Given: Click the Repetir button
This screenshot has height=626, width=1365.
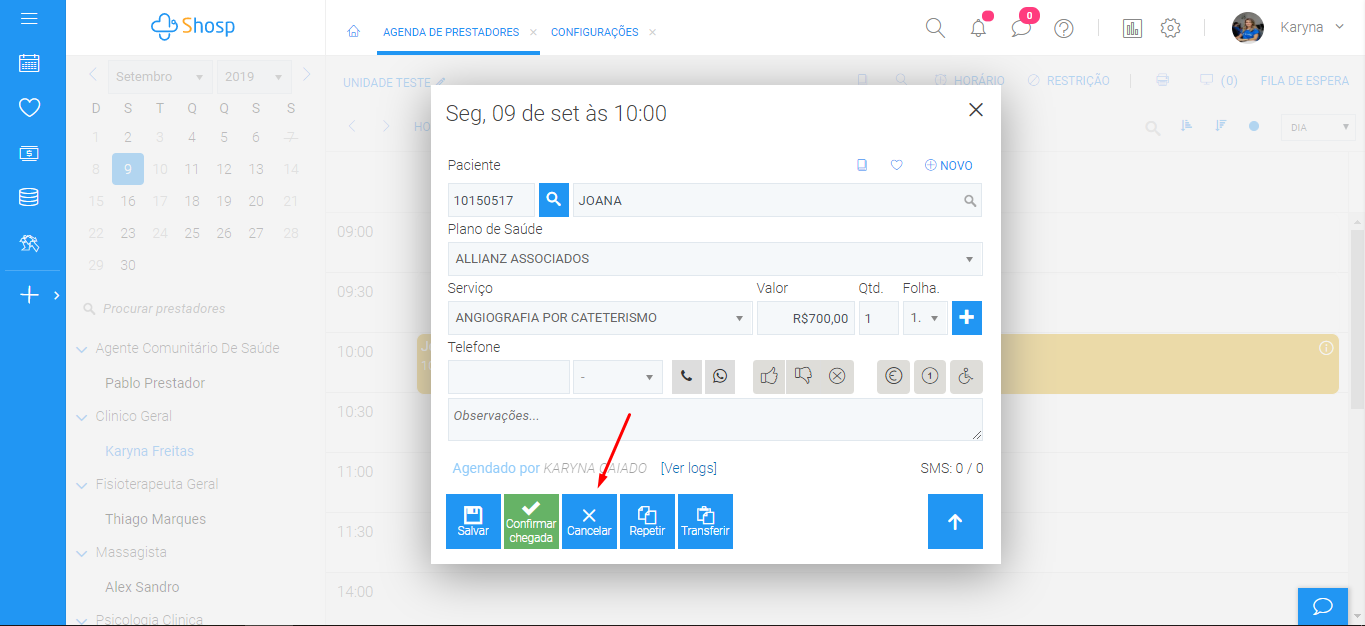Looking at the screenshot, I should [647, 522].
